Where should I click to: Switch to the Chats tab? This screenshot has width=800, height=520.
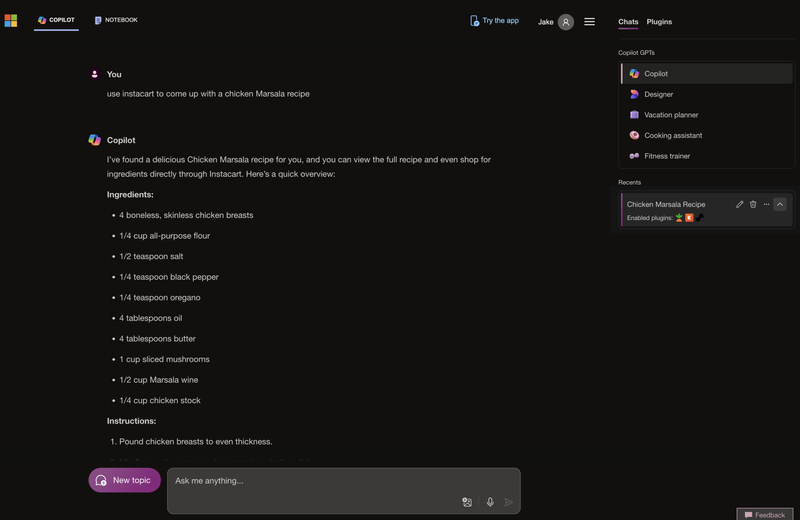tap(628, 21)
